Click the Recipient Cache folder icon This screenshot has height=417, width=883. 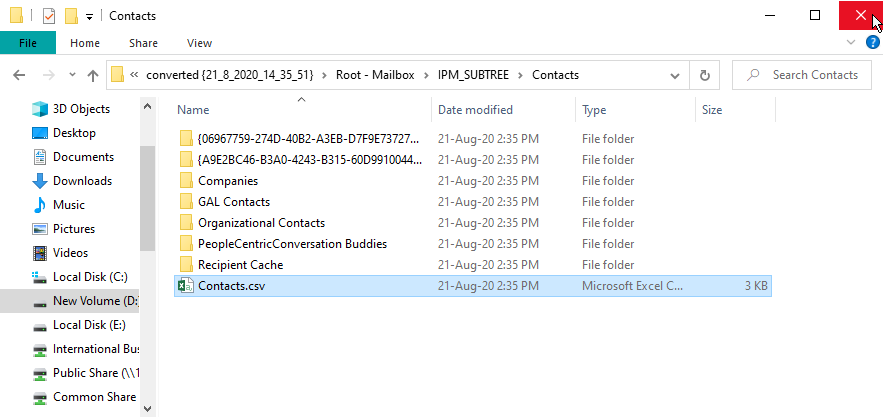pos(186,265)
